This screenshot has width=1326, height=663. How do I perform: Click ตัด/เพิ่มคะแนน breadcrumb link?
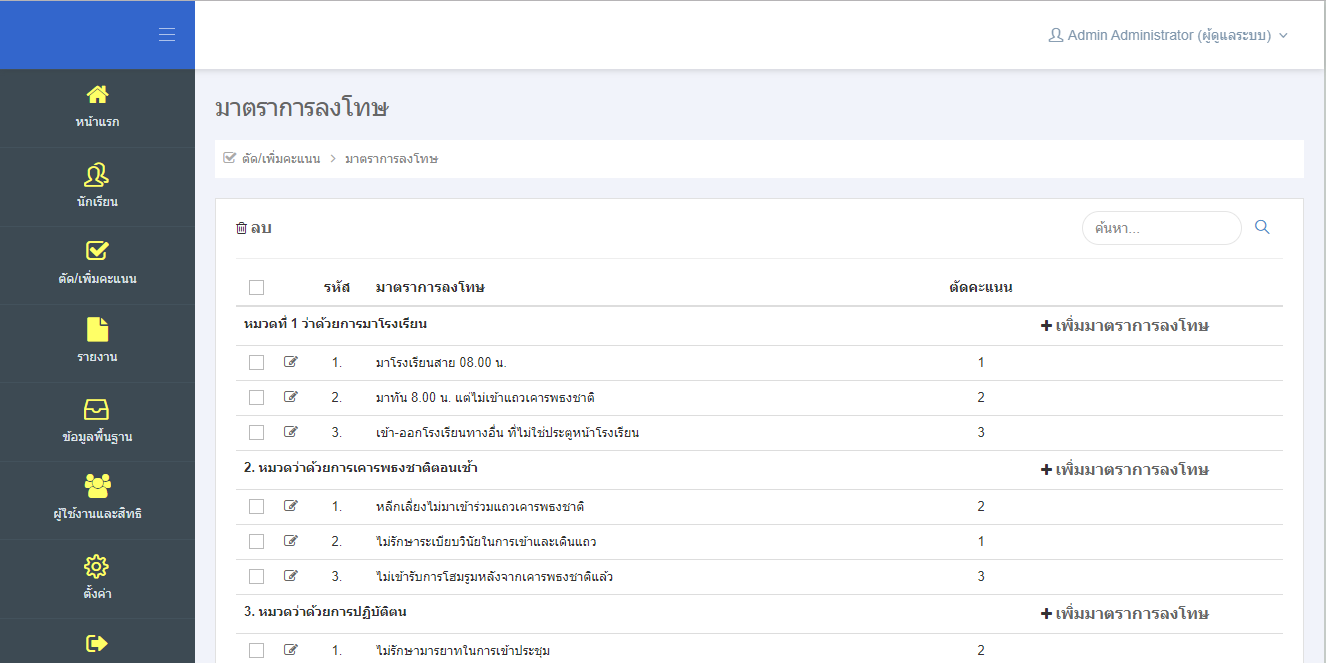click(x=281, y=159)
